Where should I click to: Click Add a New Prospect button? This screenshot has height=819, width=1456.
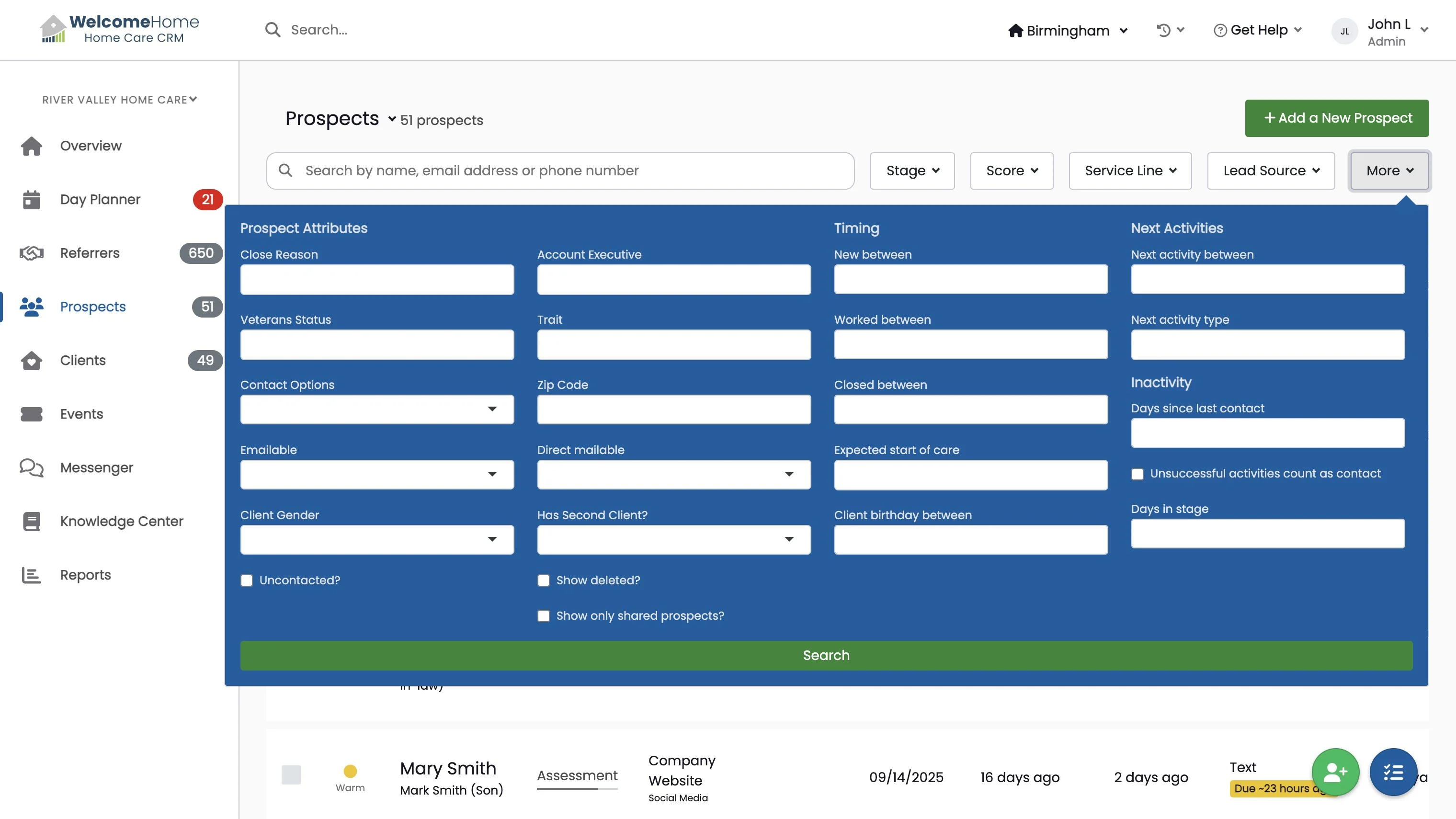[1337, 118]
